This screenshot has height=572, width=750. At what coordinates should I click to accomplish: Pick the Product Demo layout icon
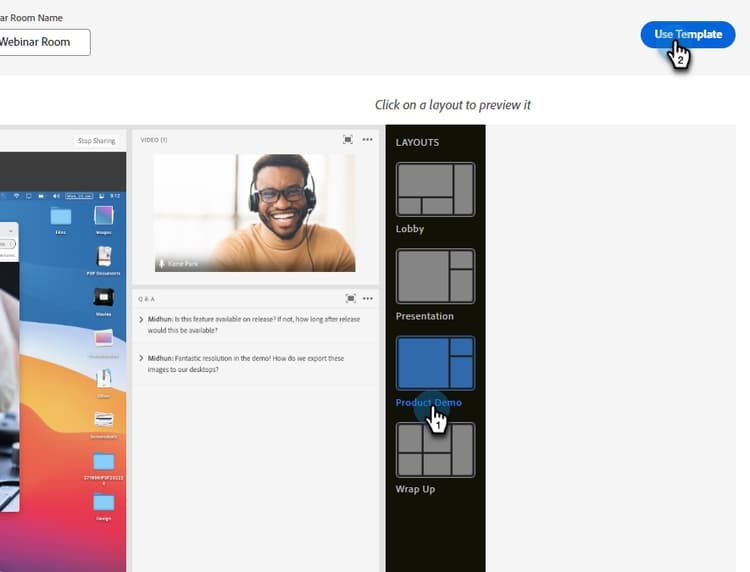pos(435,363)
